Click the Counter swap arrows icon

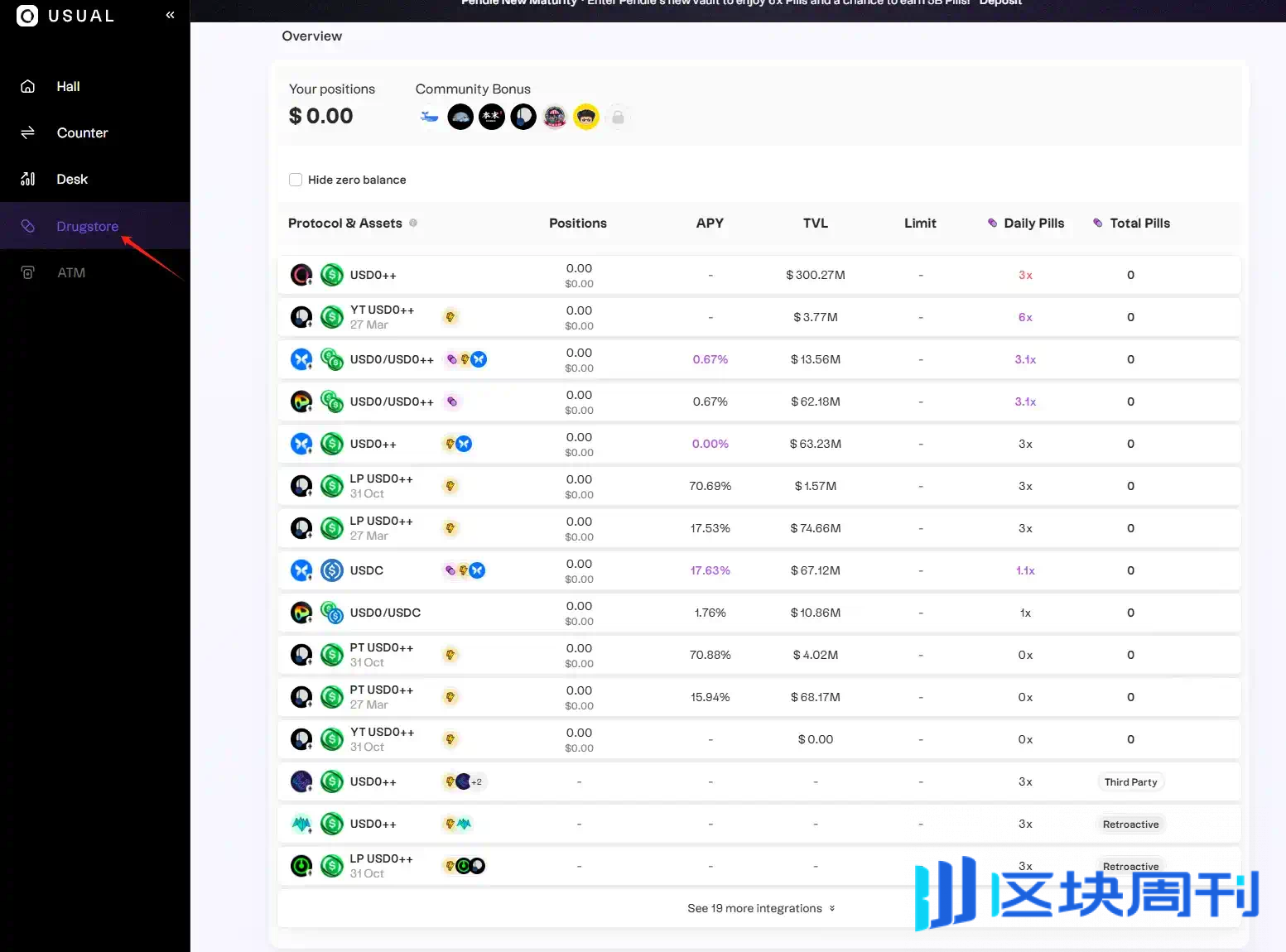(x=27, y=132)
